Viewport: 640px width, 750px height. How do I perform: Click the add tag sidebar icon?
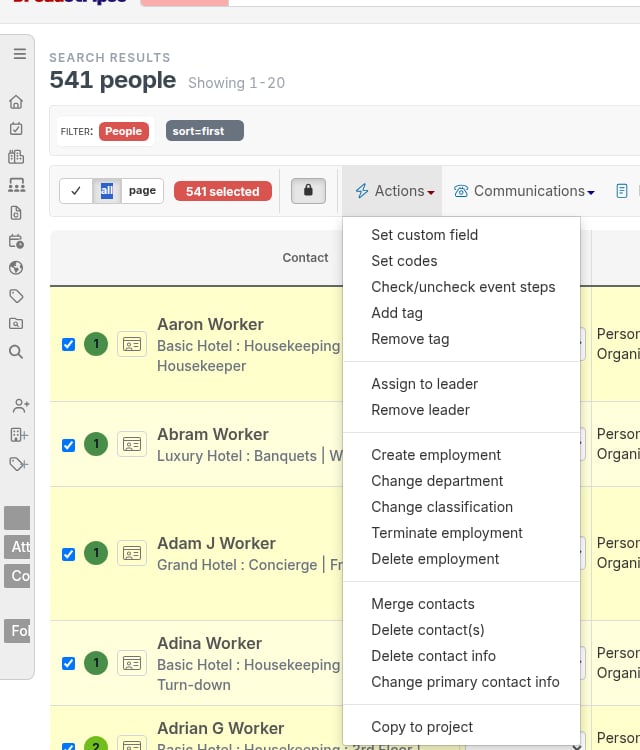[19, 463]
